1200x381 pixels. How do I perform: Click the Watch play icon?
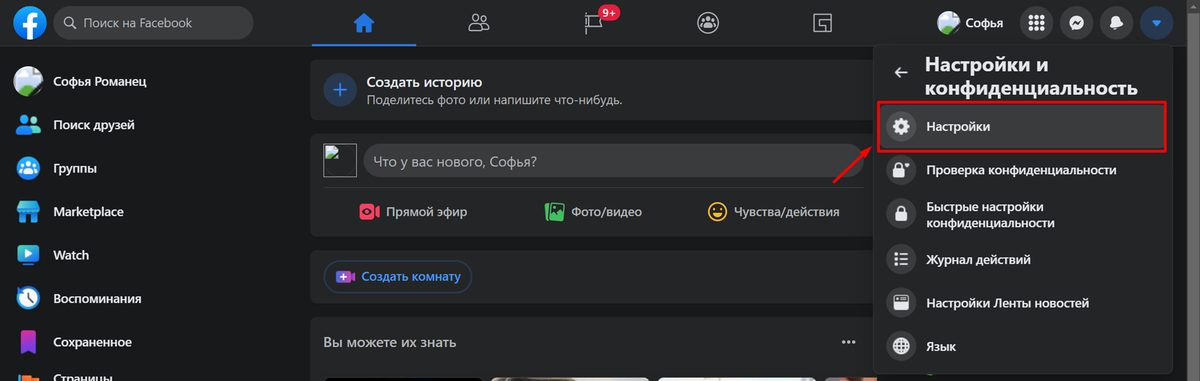coord(27,255)
